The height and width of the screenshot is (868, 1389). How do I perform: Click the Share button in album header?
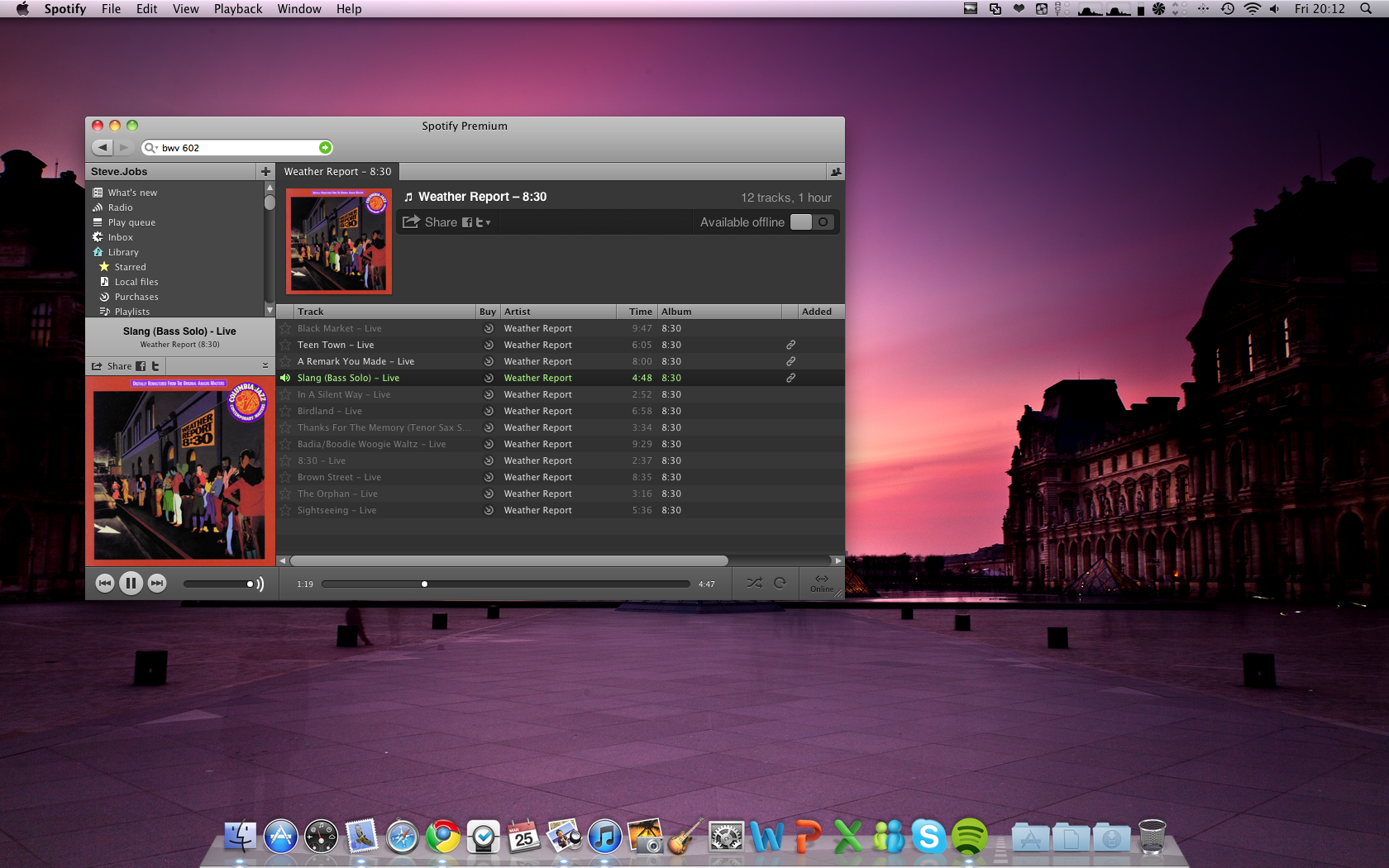430,222
